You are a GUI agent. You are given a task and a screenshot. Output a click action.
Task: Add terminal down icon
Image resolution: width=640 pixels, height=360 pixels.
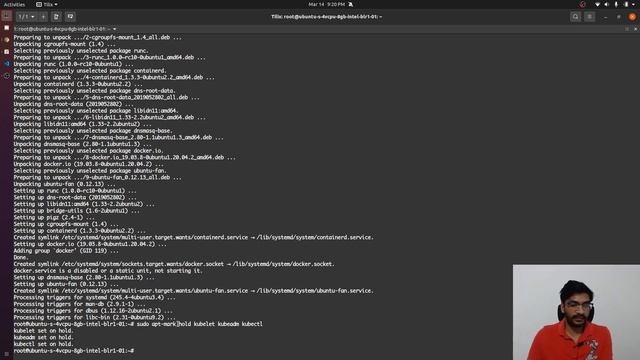coord(70,17)
